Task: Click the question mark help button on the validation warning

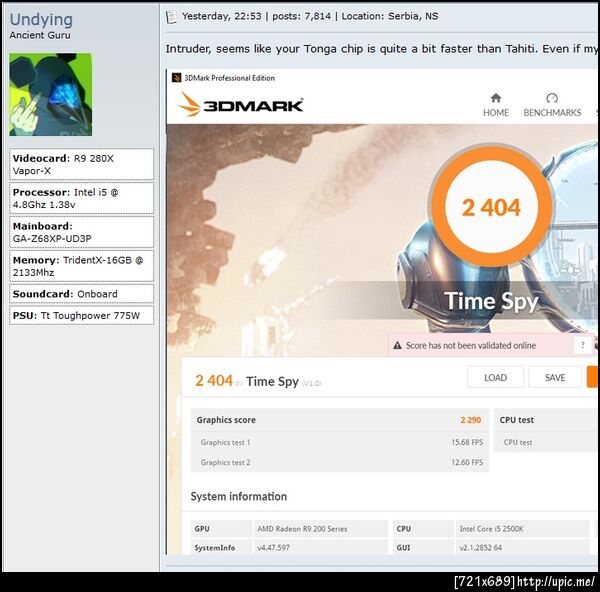Action: 583,345
